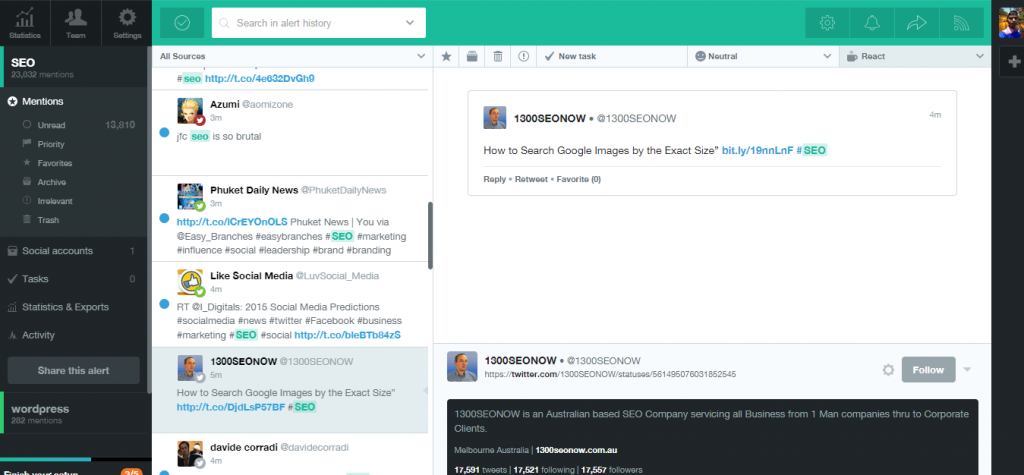Open notifications bell icon
1024x475 pixels.
point(872,23)
